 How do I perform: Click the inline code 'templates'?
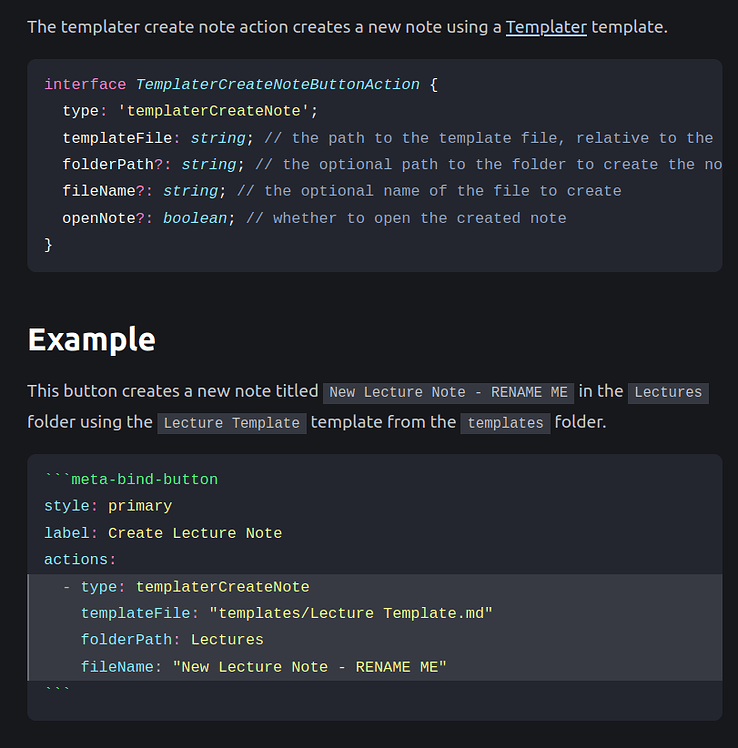[505, 423]
